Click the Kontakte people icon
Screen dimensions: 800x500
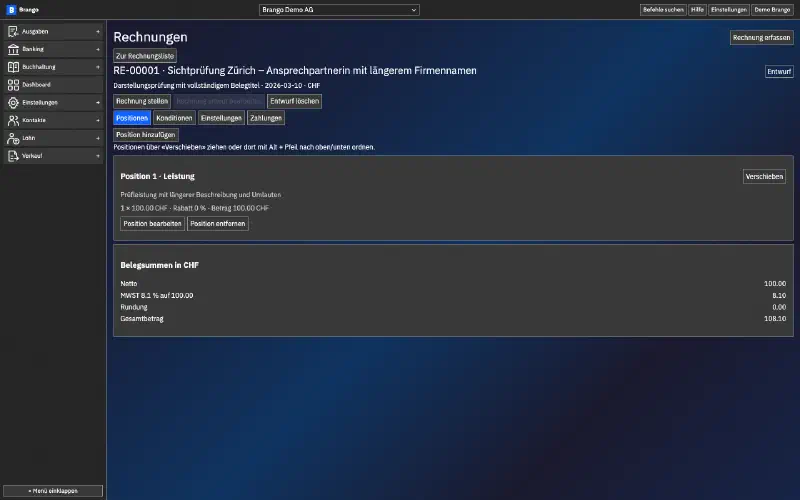(x=13, y=120)
